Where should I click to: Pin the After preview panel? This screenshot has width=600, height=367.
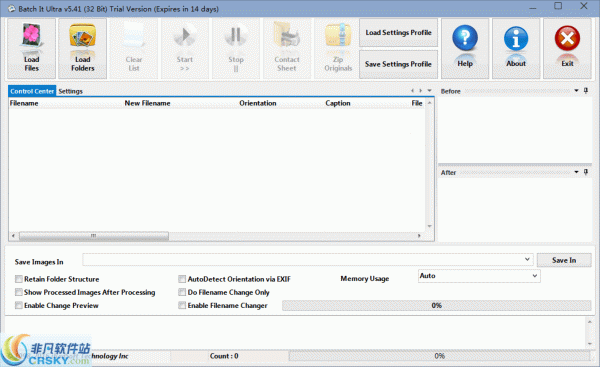586,172
